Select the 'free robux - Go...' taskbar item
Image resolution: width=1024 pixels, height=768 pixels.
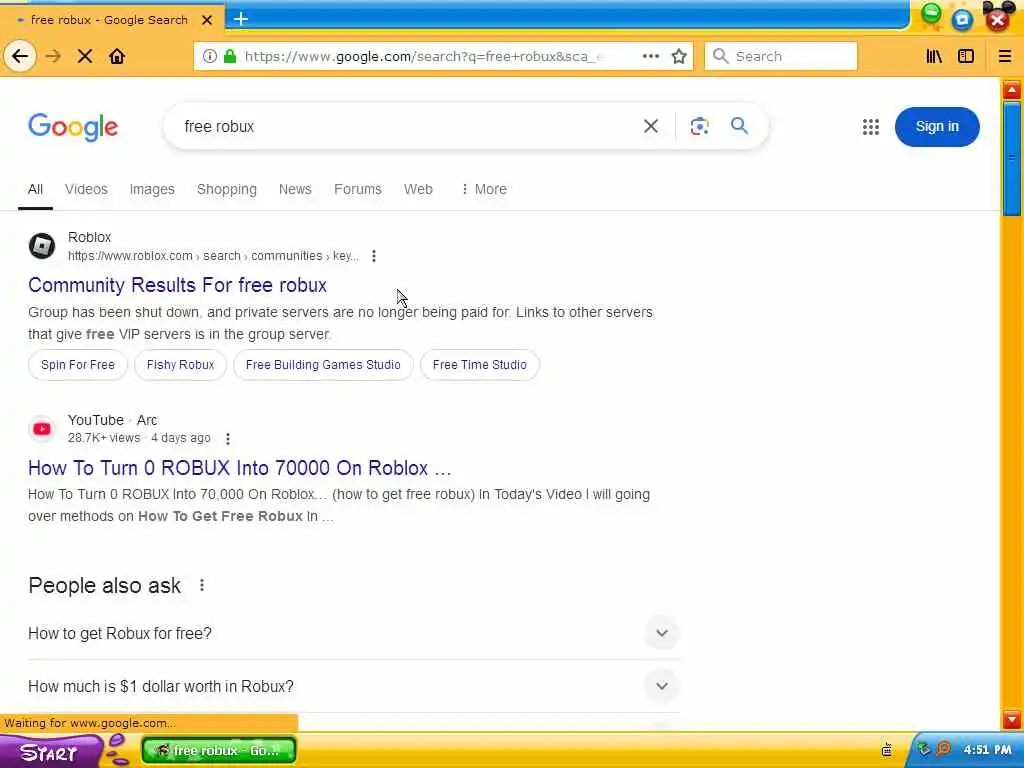(219, 751)
